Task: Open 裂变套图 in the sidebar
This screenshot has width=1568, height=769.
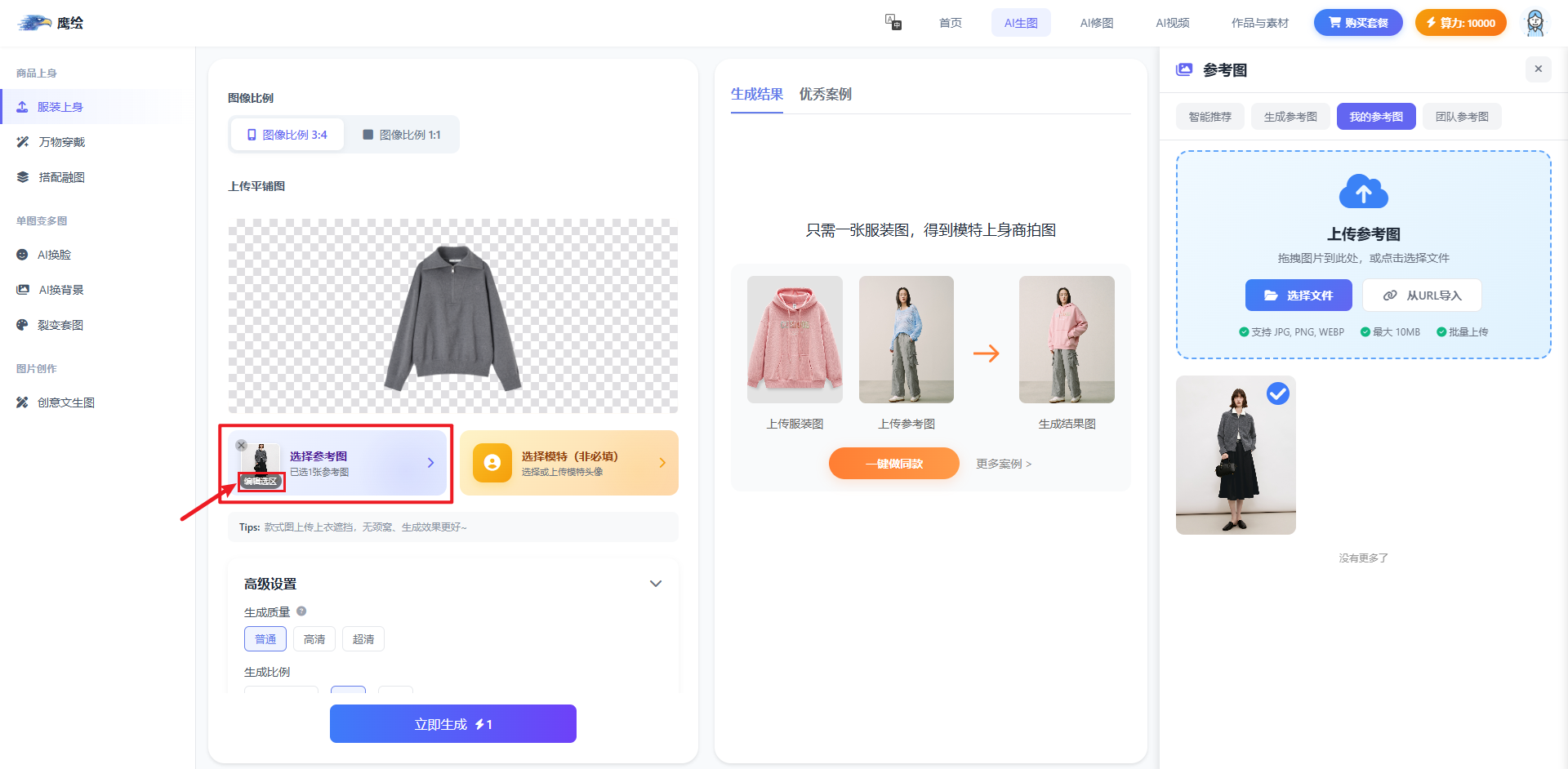Action: 60,325
